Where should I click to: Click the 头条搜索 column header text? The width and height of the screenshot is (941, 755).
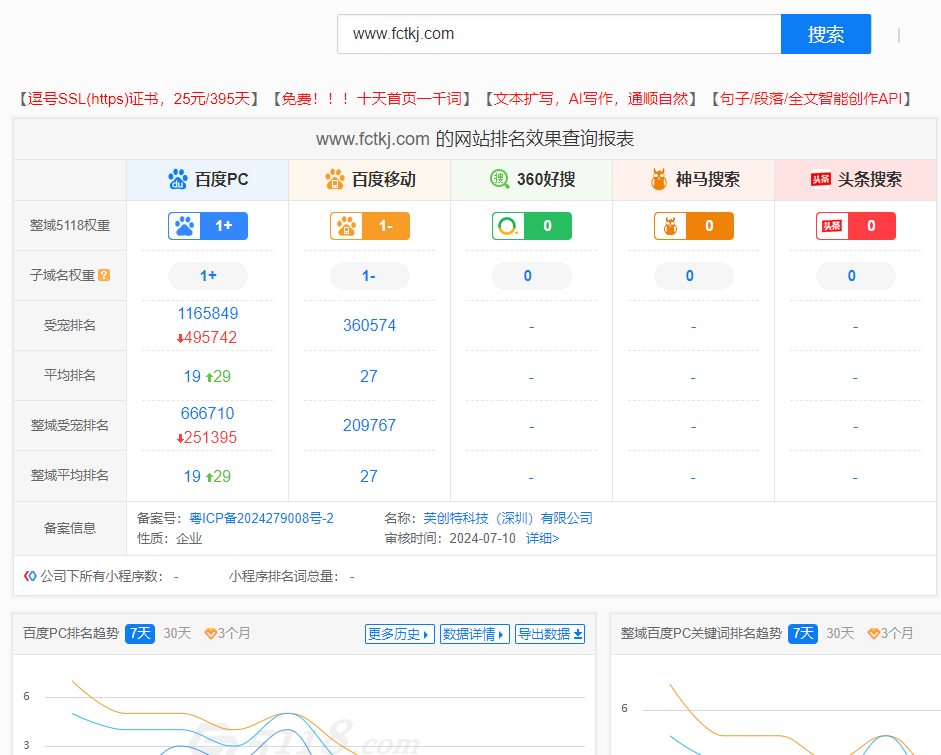870,179
